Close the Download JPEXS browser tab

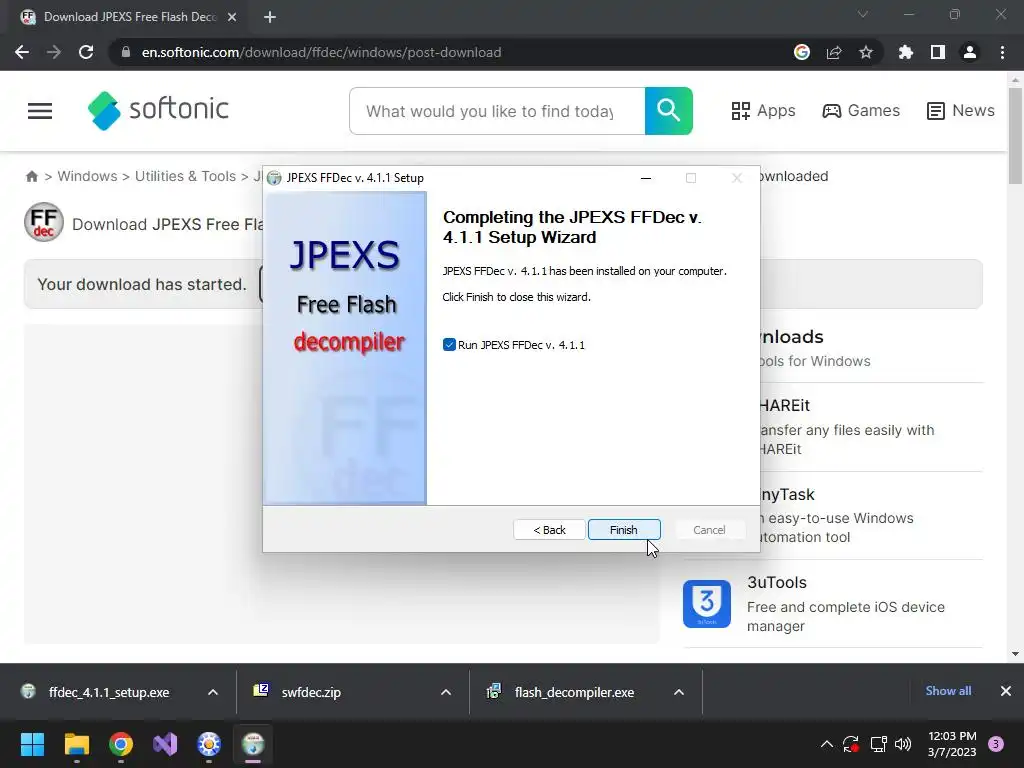tap(232, 17)
